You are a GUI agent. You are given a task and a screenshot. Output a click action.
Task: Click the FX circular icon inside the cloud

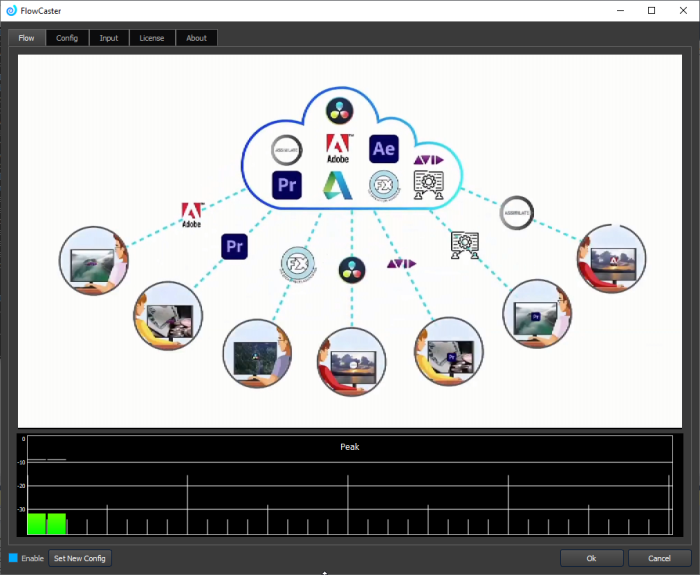click(384, 185)
